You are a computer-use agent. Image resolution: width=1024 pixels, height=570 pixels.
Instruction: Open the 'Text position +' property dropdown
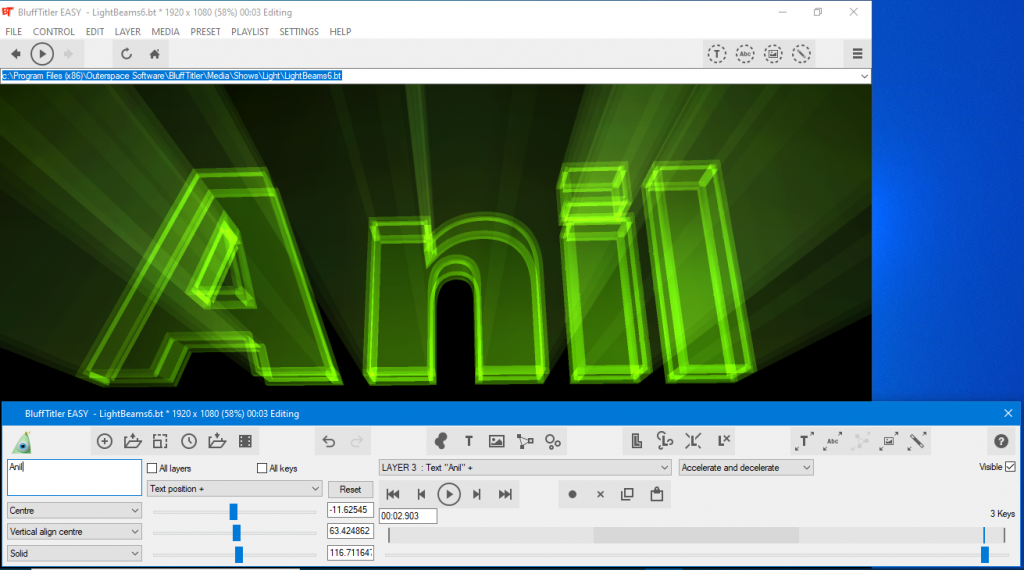click(234, 489)
